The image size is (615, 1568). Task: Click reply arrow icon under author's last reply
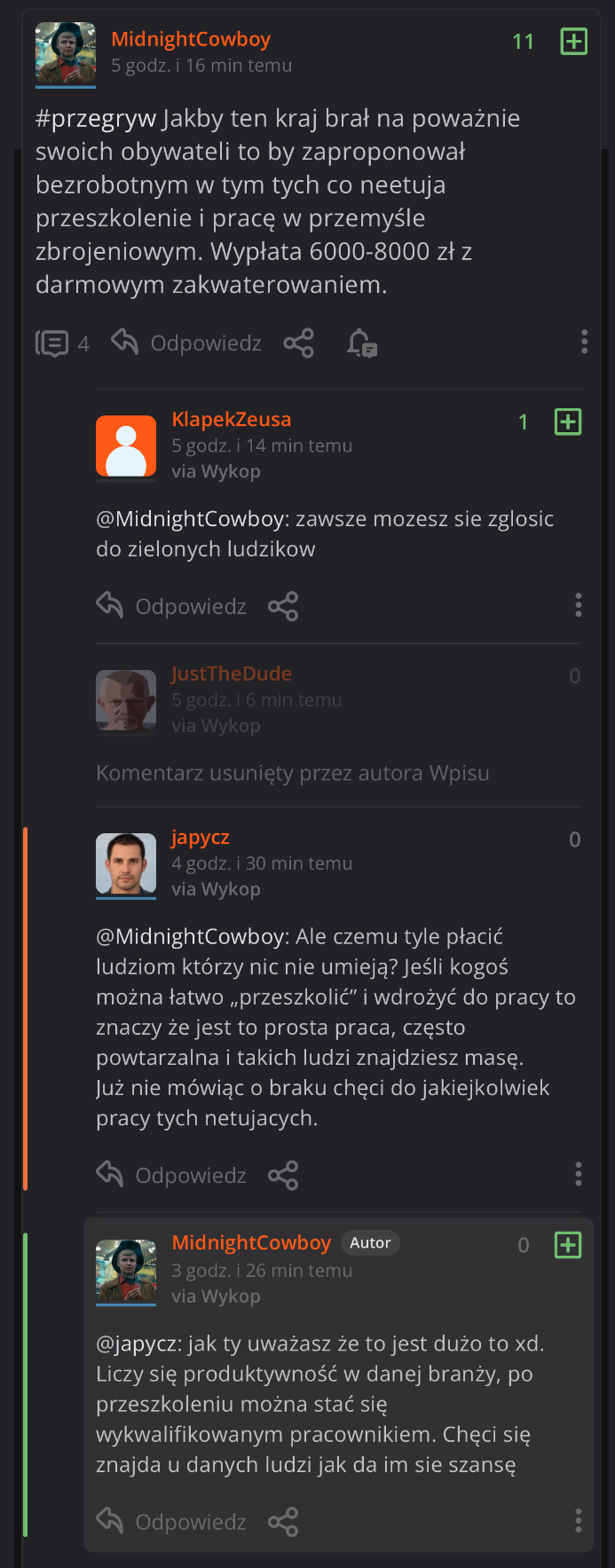(110, 1521)
